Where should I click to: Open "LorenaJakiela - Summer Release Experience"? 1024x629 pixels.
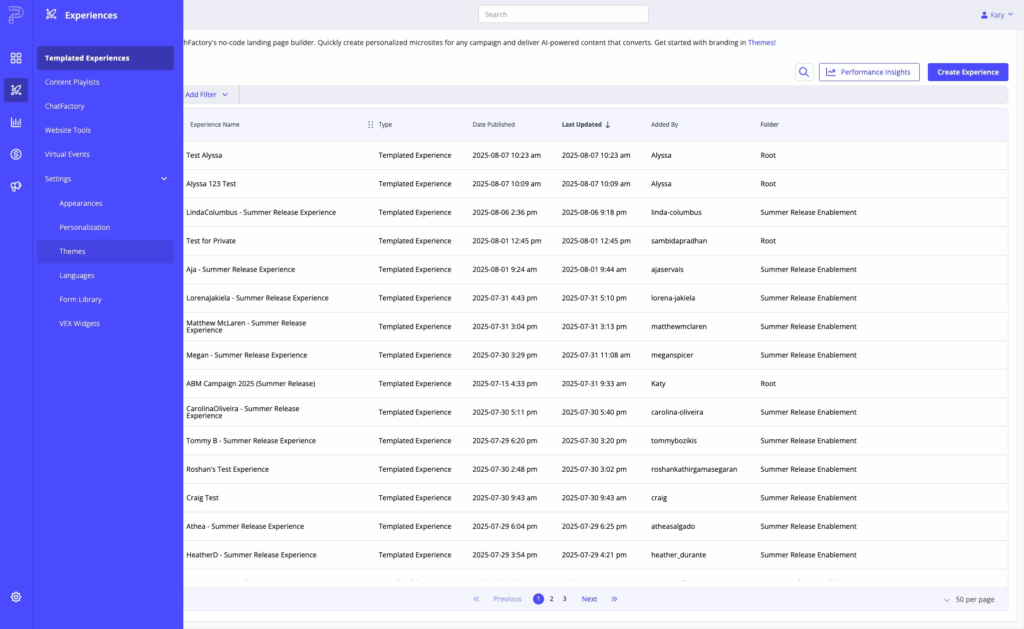(257, 298)
